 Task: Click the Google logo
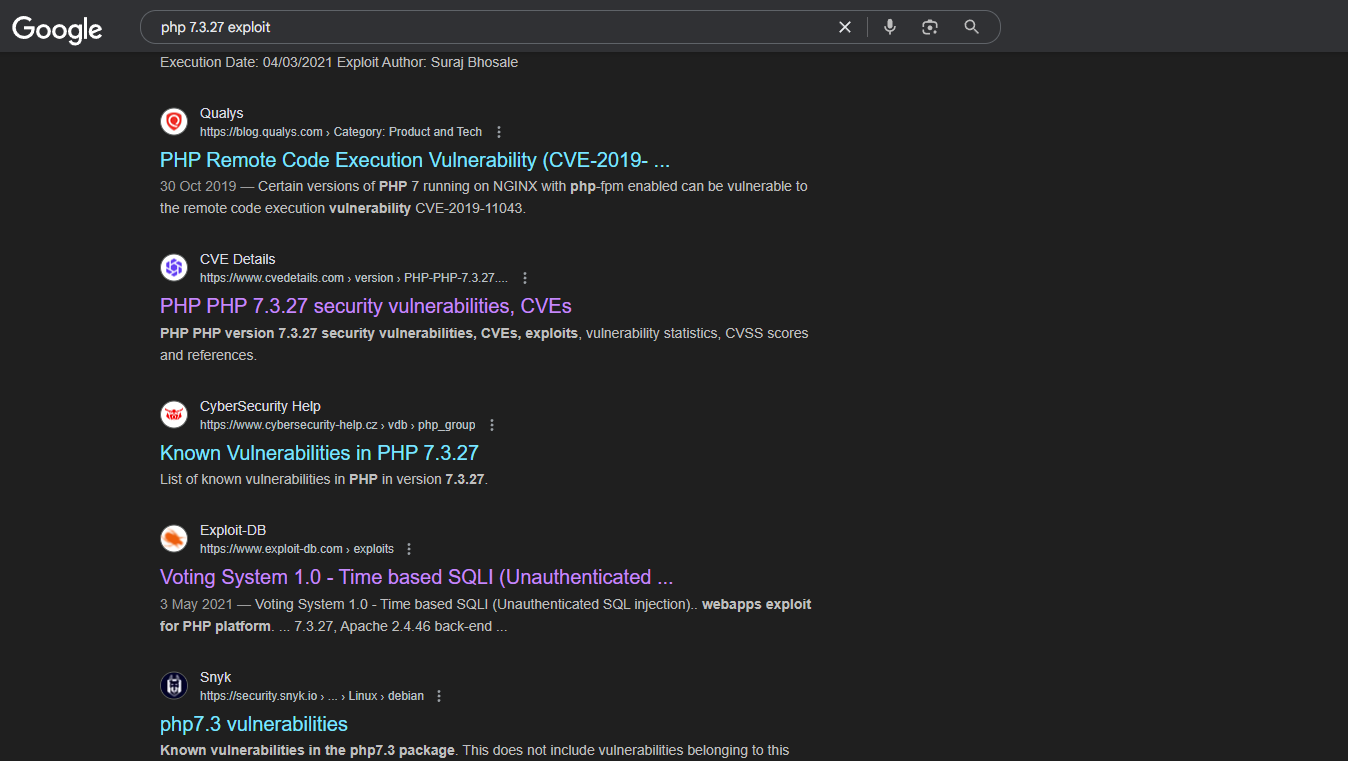pos(57,29)
